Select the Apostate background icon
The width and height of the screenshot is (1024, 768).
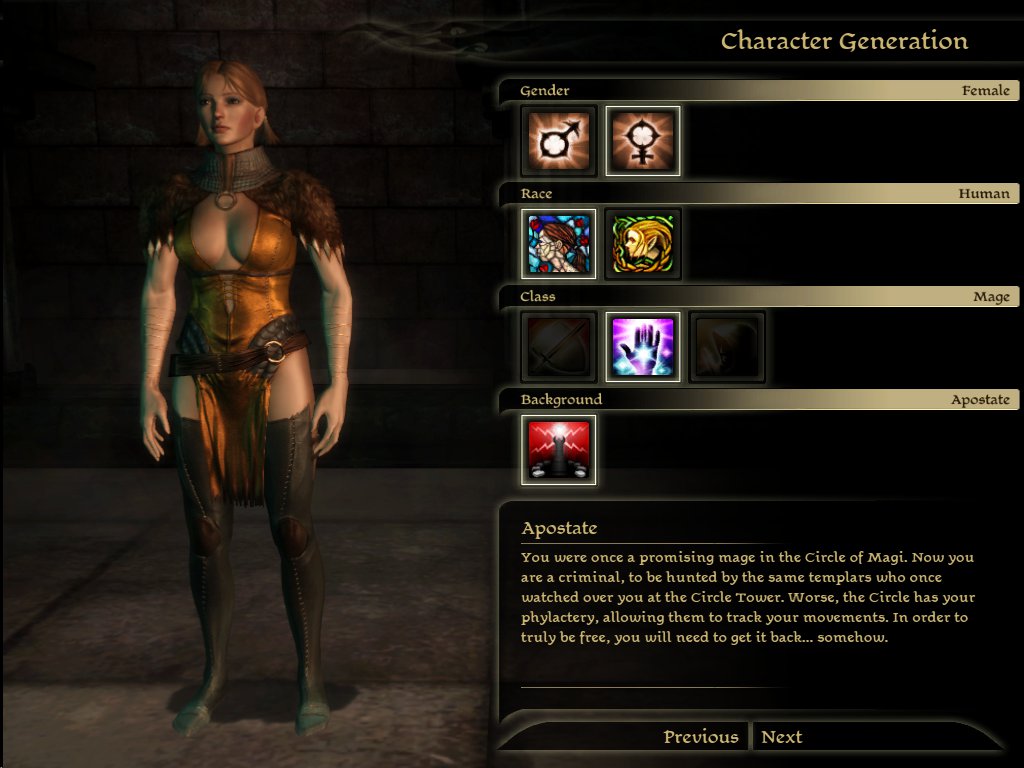pyautogui.click(x=558, y=450)
